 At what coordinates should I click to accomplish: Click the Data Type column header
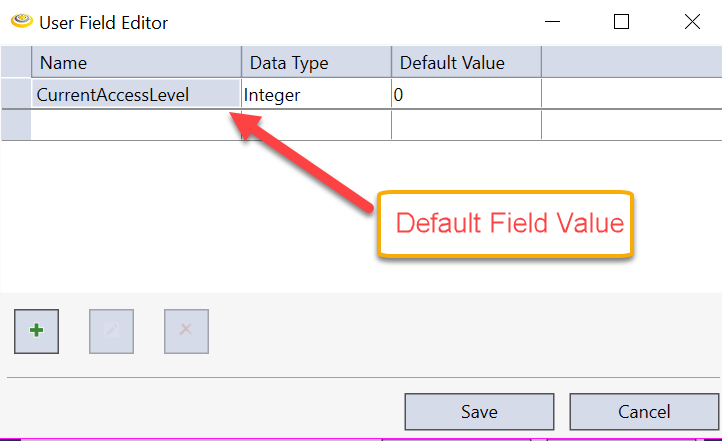click(x=316, y=63)
